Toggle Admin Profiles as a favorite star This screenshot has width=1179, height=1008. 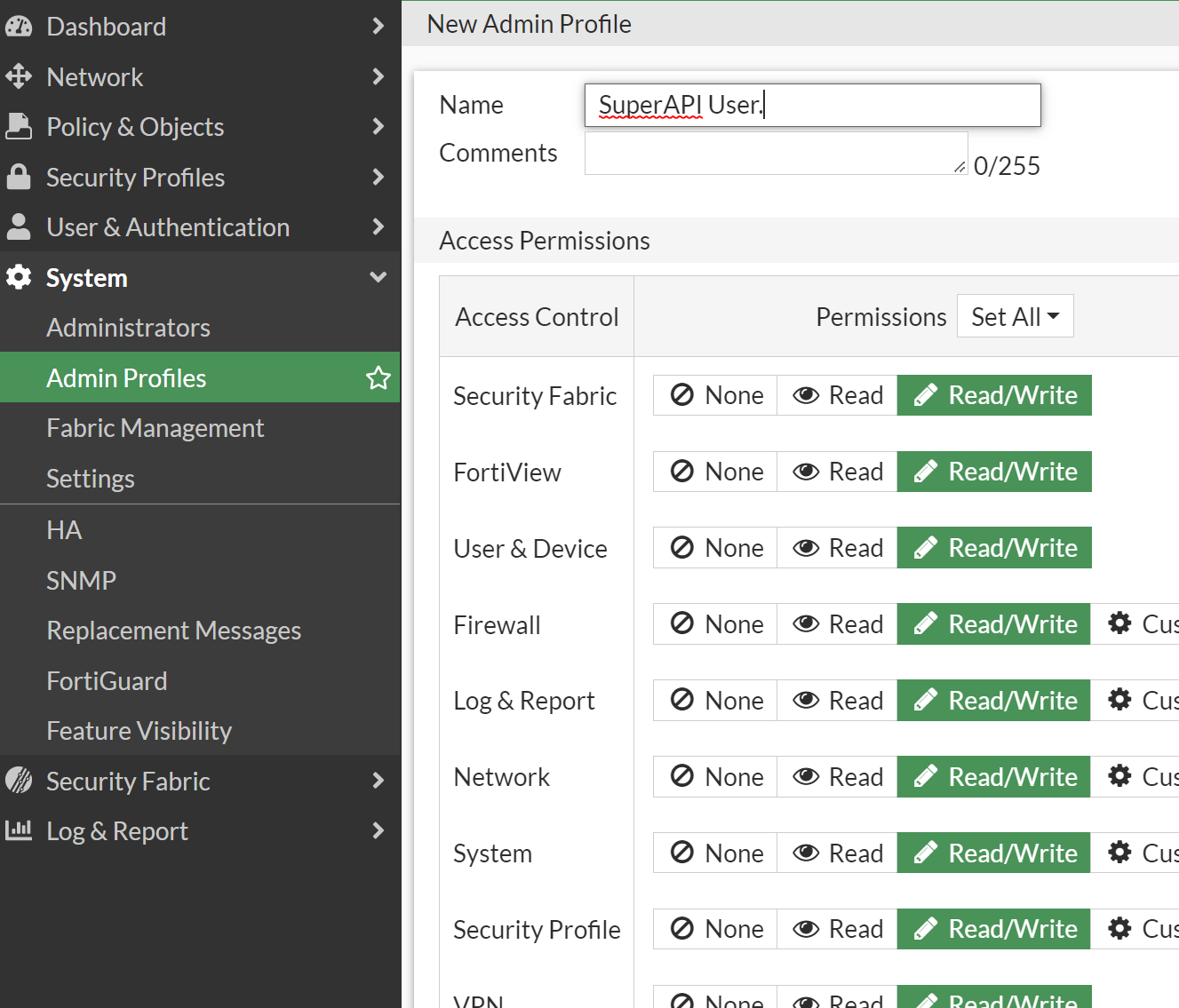click(x=378, y=377)
